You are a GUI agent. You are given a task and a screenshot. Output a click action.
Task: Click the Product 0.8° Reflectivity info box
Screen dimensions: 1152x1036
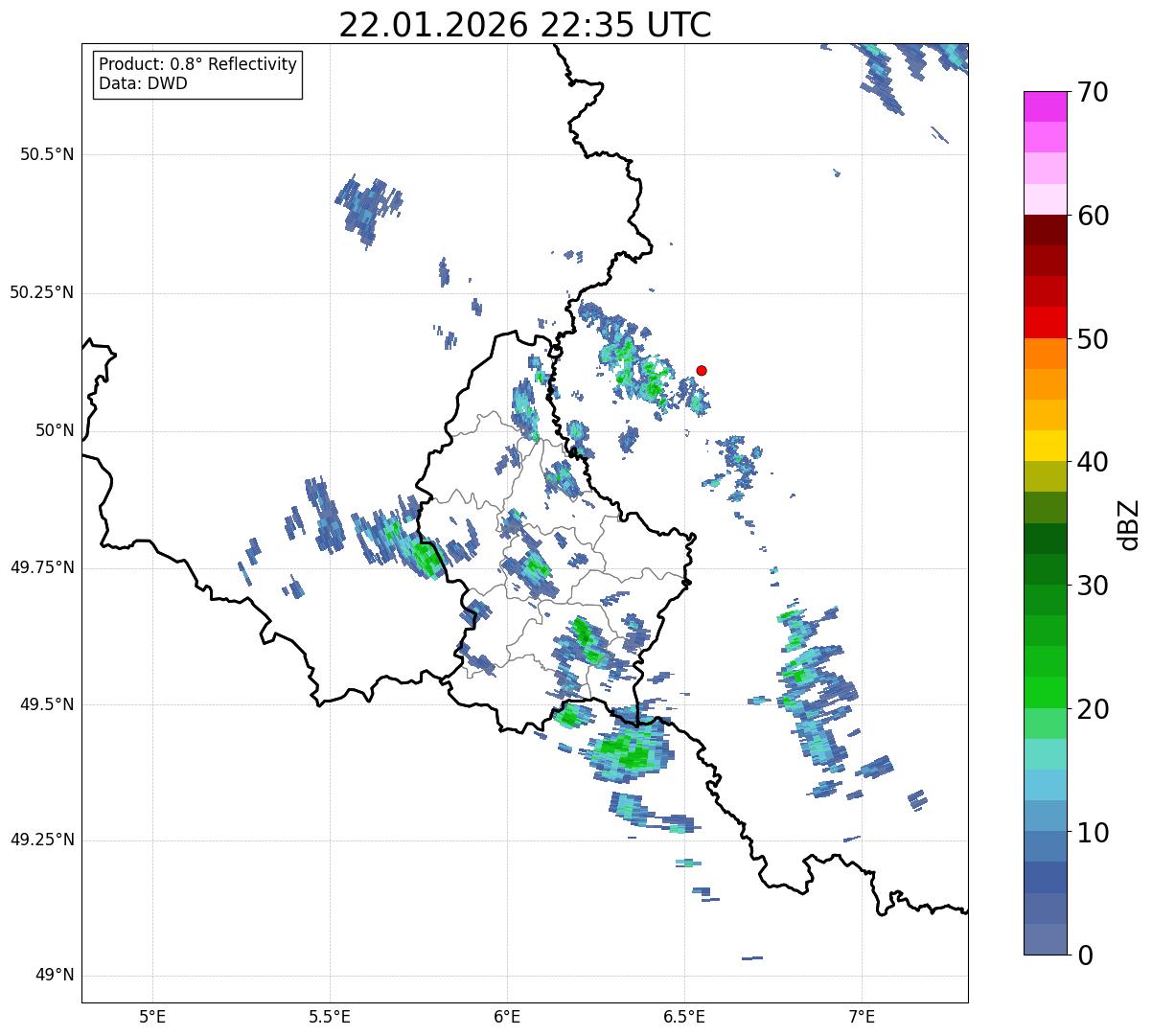[198, 74]
